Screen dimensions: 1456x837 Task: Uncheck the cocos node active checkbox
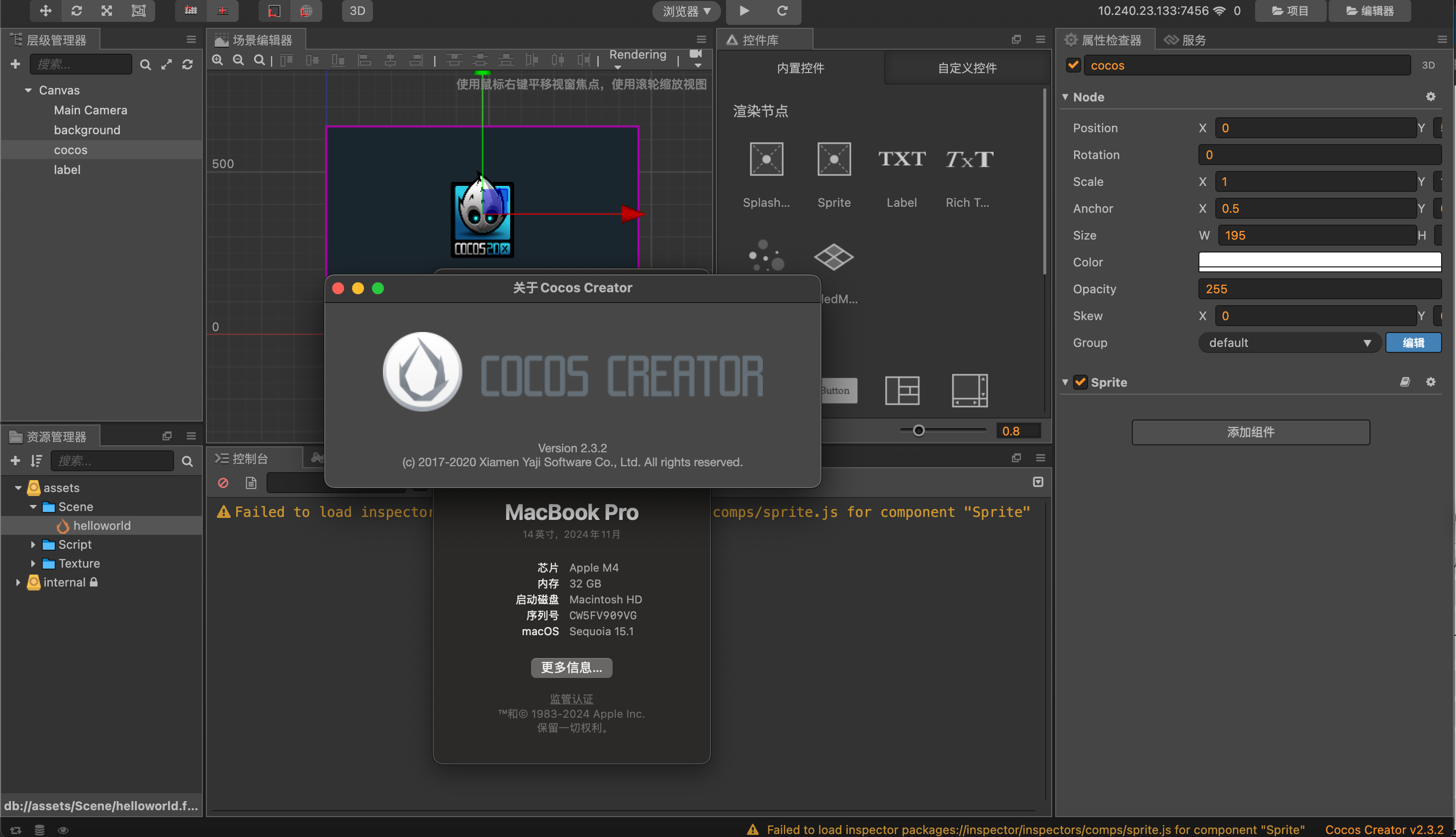[x=1072, y=65]
